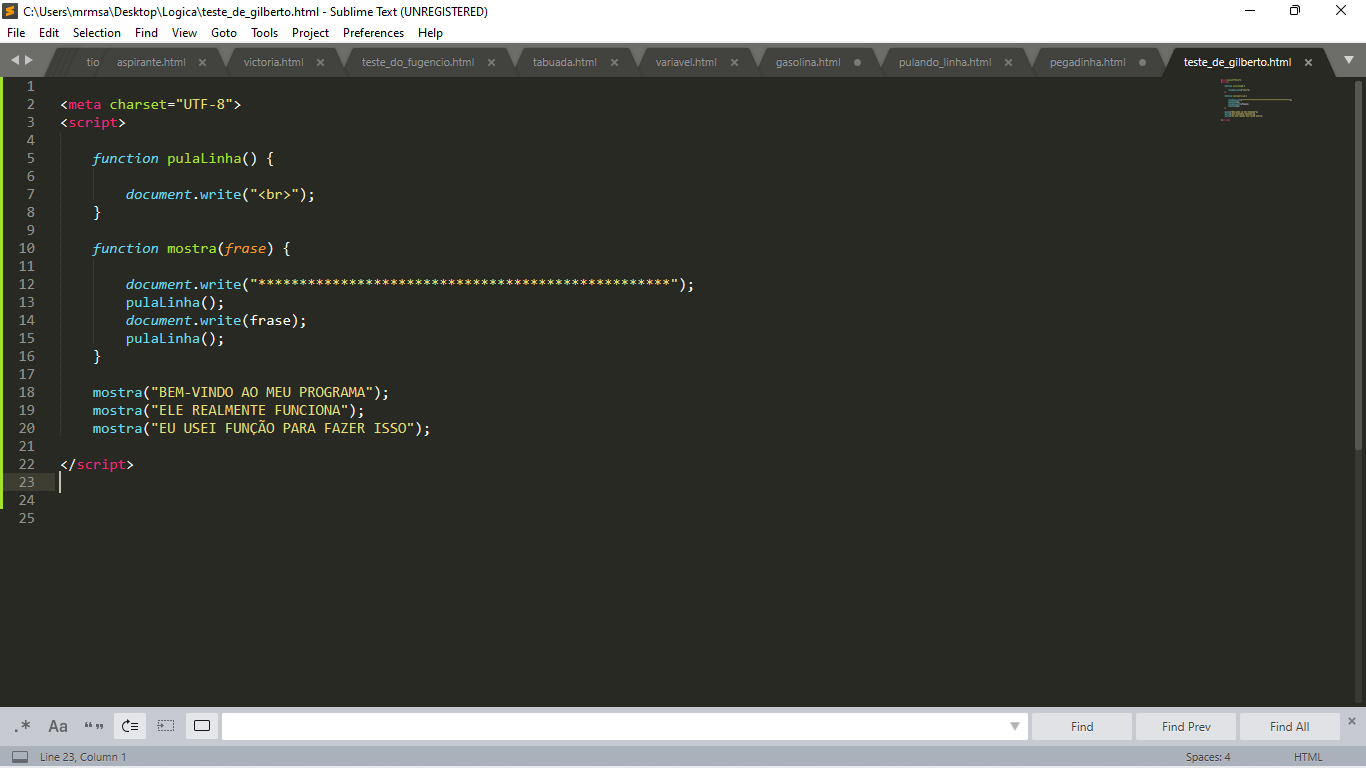Switch to the variavel.html tab
The height and width of the screenshot is (768, 1366).
(x=686, y=62)
